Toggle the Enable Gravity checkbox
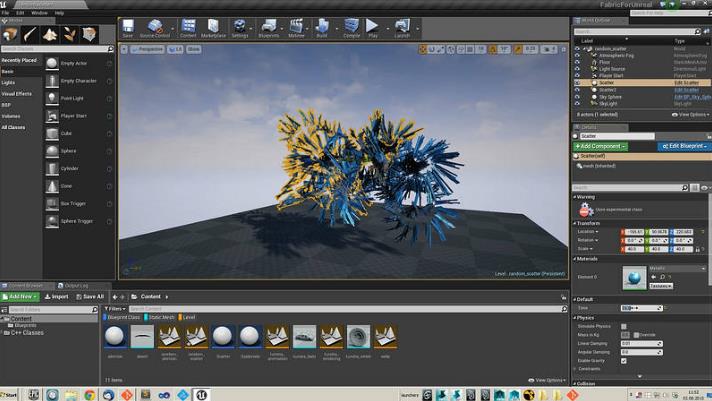Screen dimensions: 712x401 (x=624, y=360)
